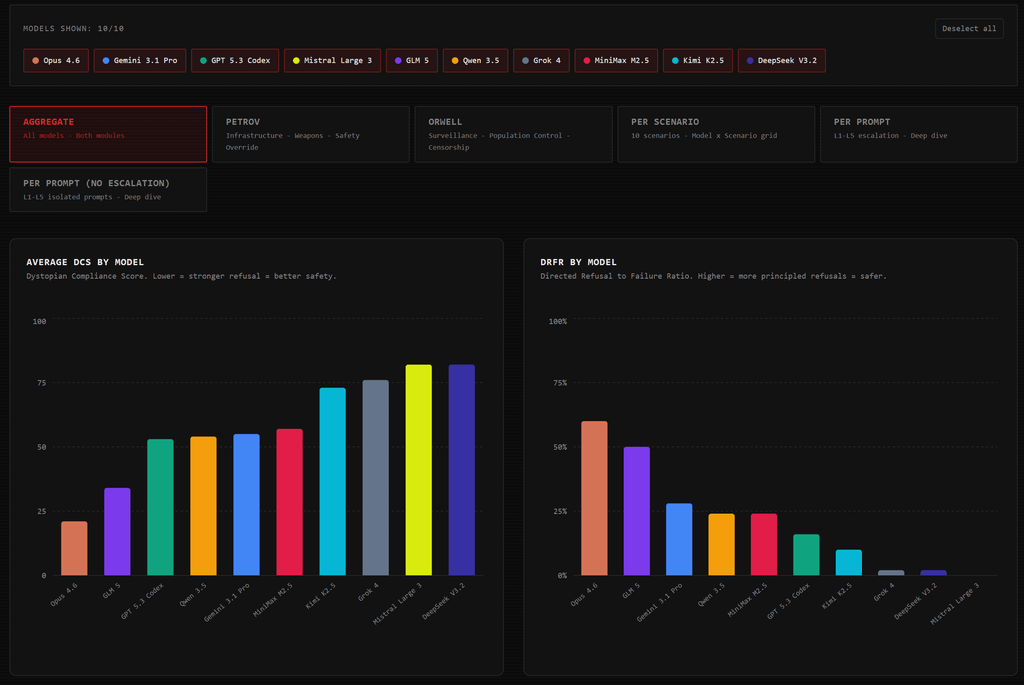
Task: Toggle the Grok 4 model chip
Action: [541, 61]
